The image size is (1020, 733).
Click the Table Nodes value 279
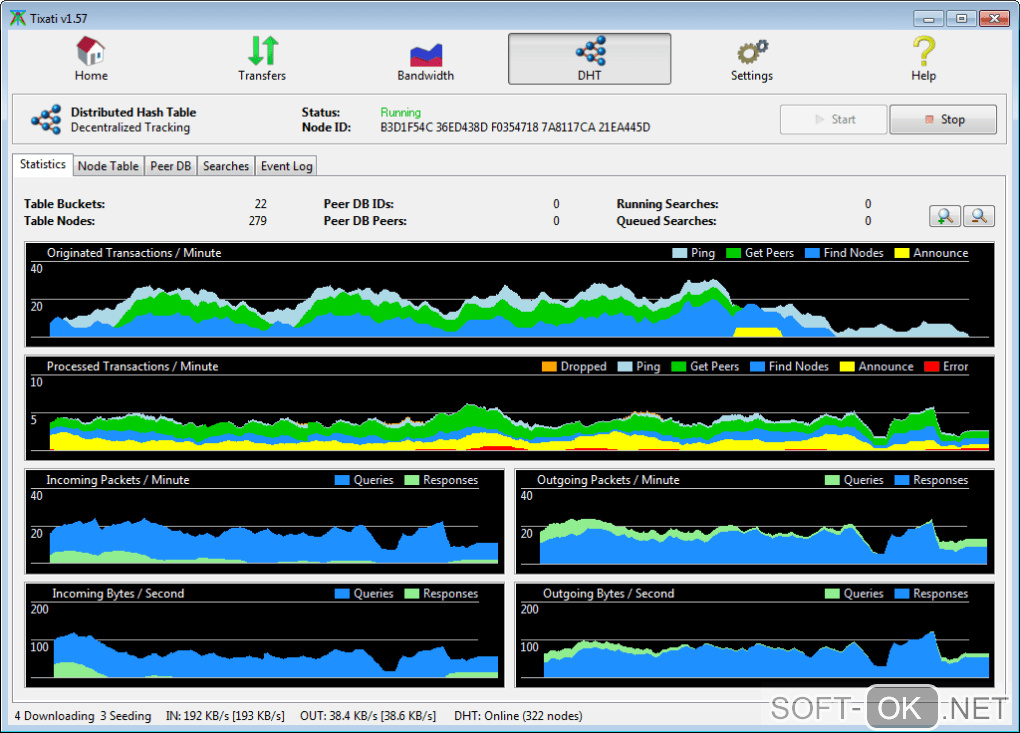258,220
